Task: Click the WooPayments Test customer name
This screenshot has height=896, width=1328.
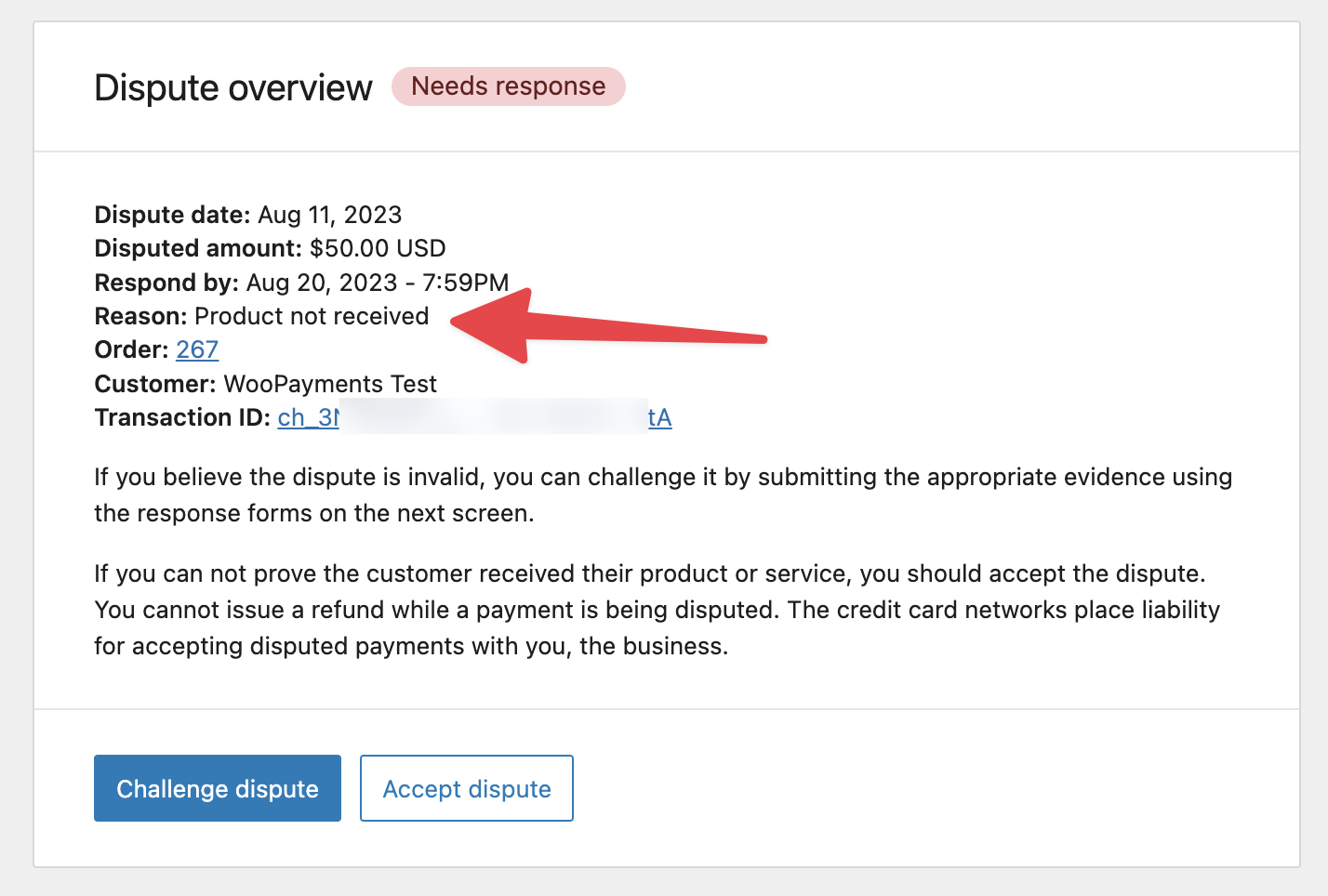Action: pos(330,384)
